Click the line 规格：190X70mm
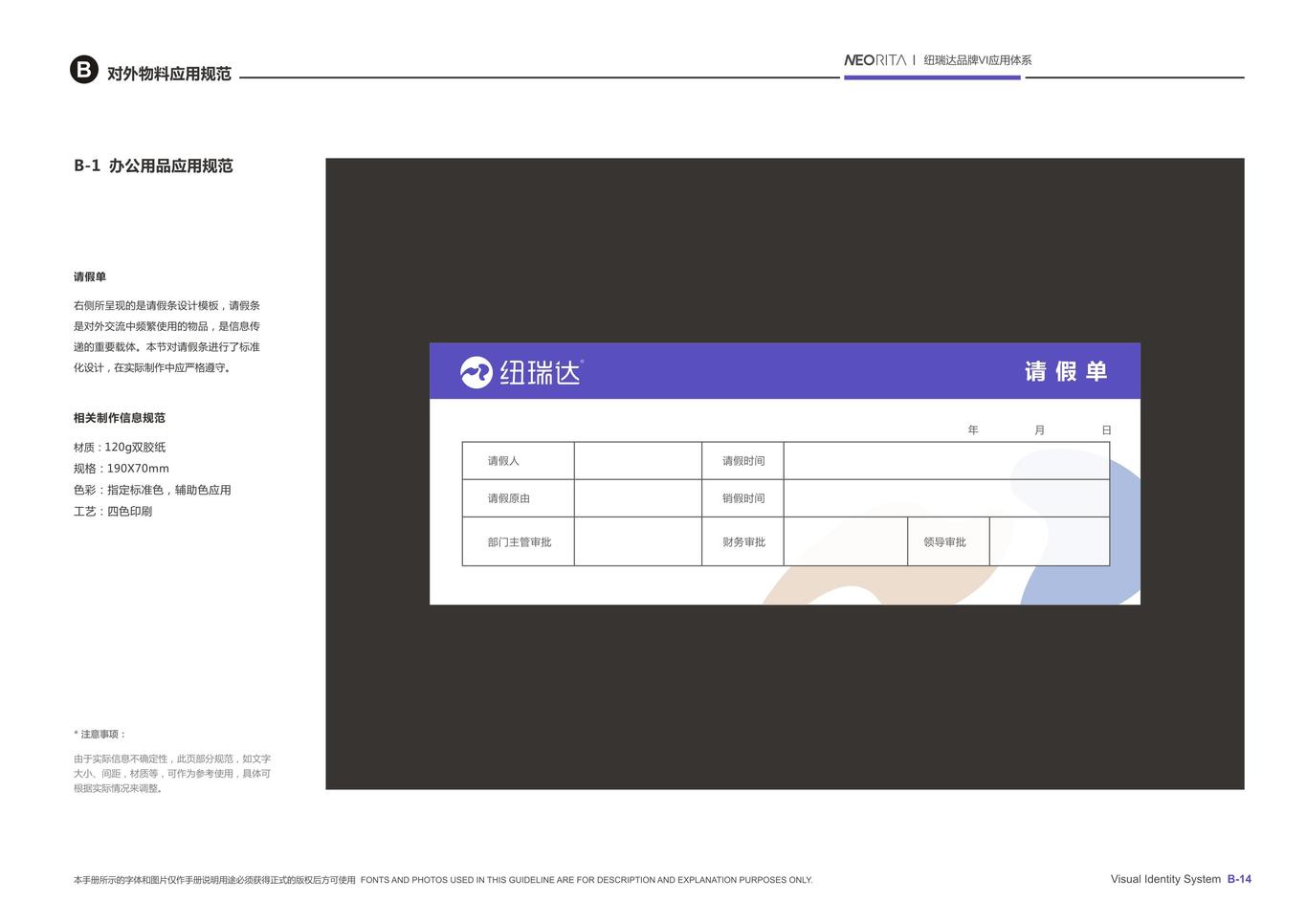 [x=122, y=469]
